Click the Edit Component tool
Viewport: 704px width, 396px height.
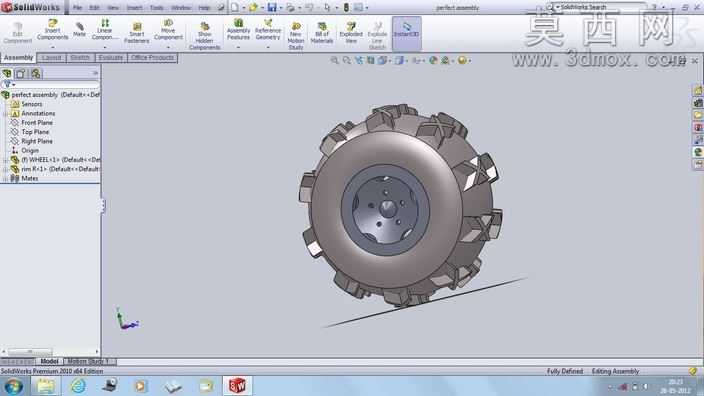(x=18, y=33)
